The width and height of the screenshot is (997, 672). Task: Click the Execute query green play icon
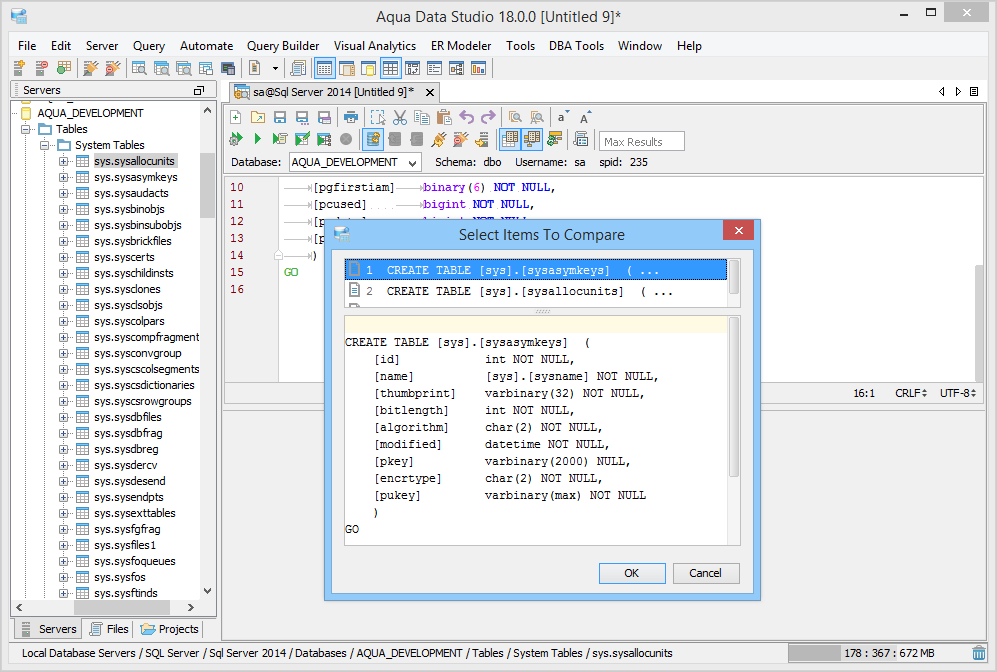(x=257, y=139)
